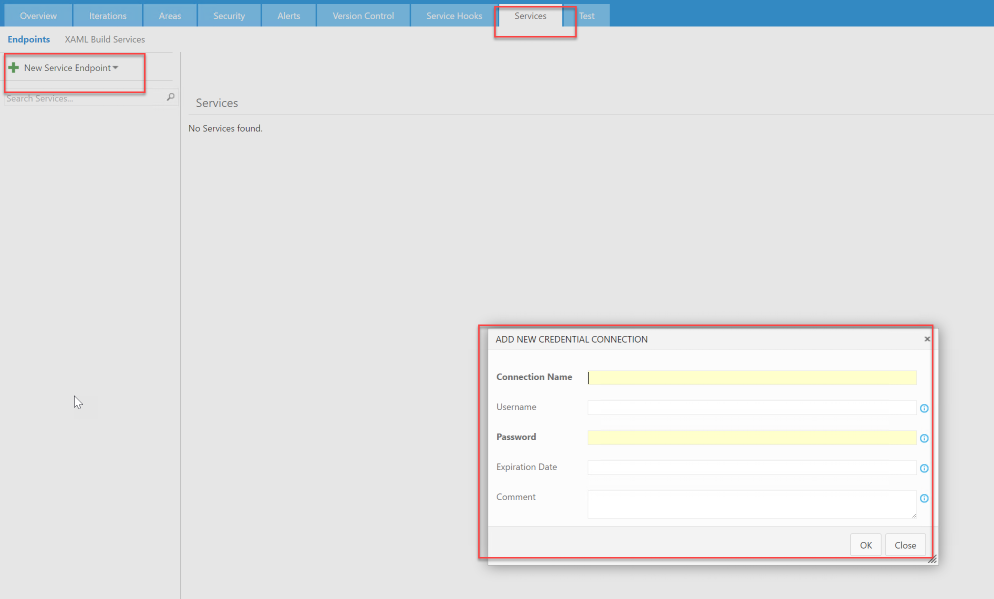Switch to the XAML Build Services tab
This screenshot has width=994, height=599.
[104, 39]
